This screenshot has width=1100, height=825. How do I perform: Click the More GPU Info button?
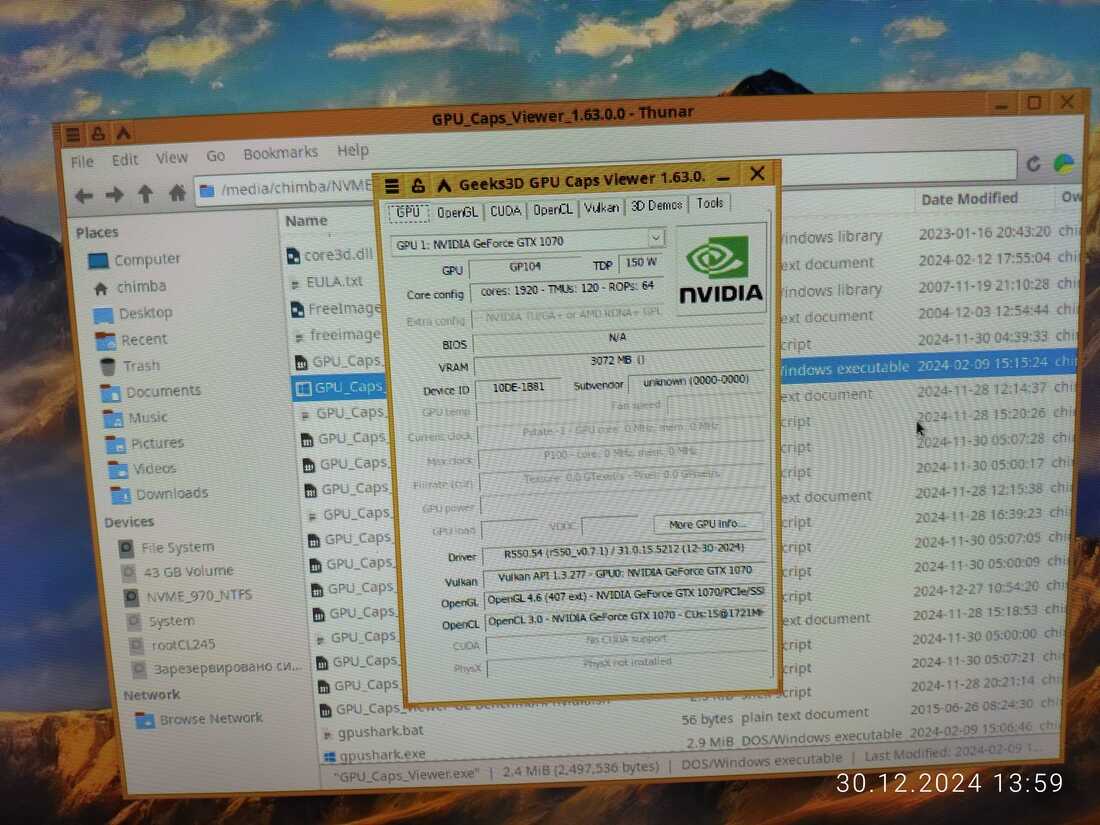pos(706,523)
